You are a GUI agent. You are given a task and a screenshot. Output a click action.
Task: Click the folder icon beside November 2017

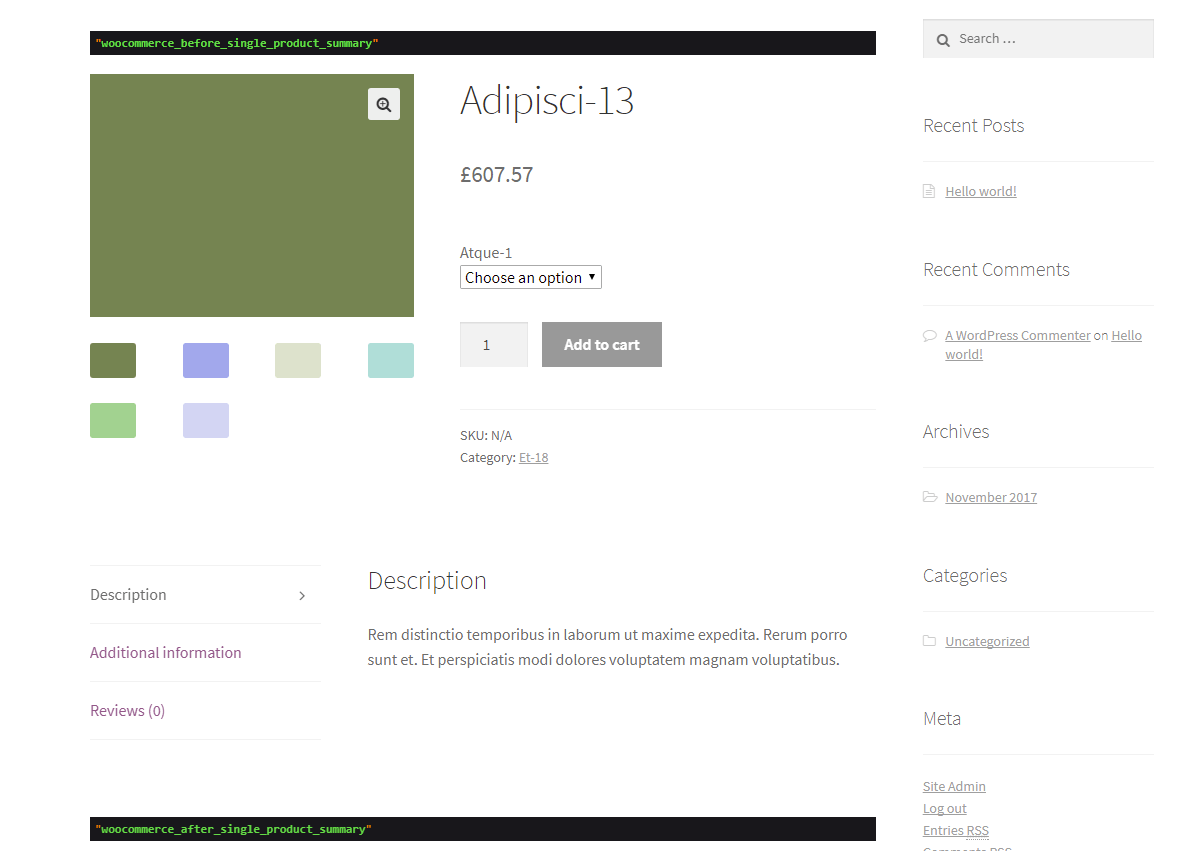[x=930, y=497]
